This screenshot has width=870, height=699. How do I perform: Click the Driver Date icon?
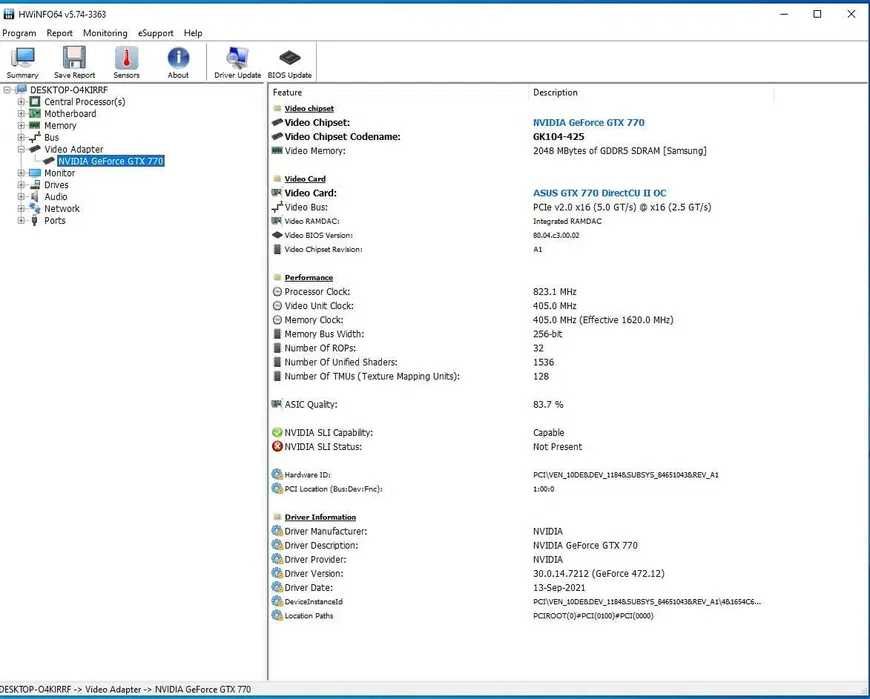(x=277, y=587)
